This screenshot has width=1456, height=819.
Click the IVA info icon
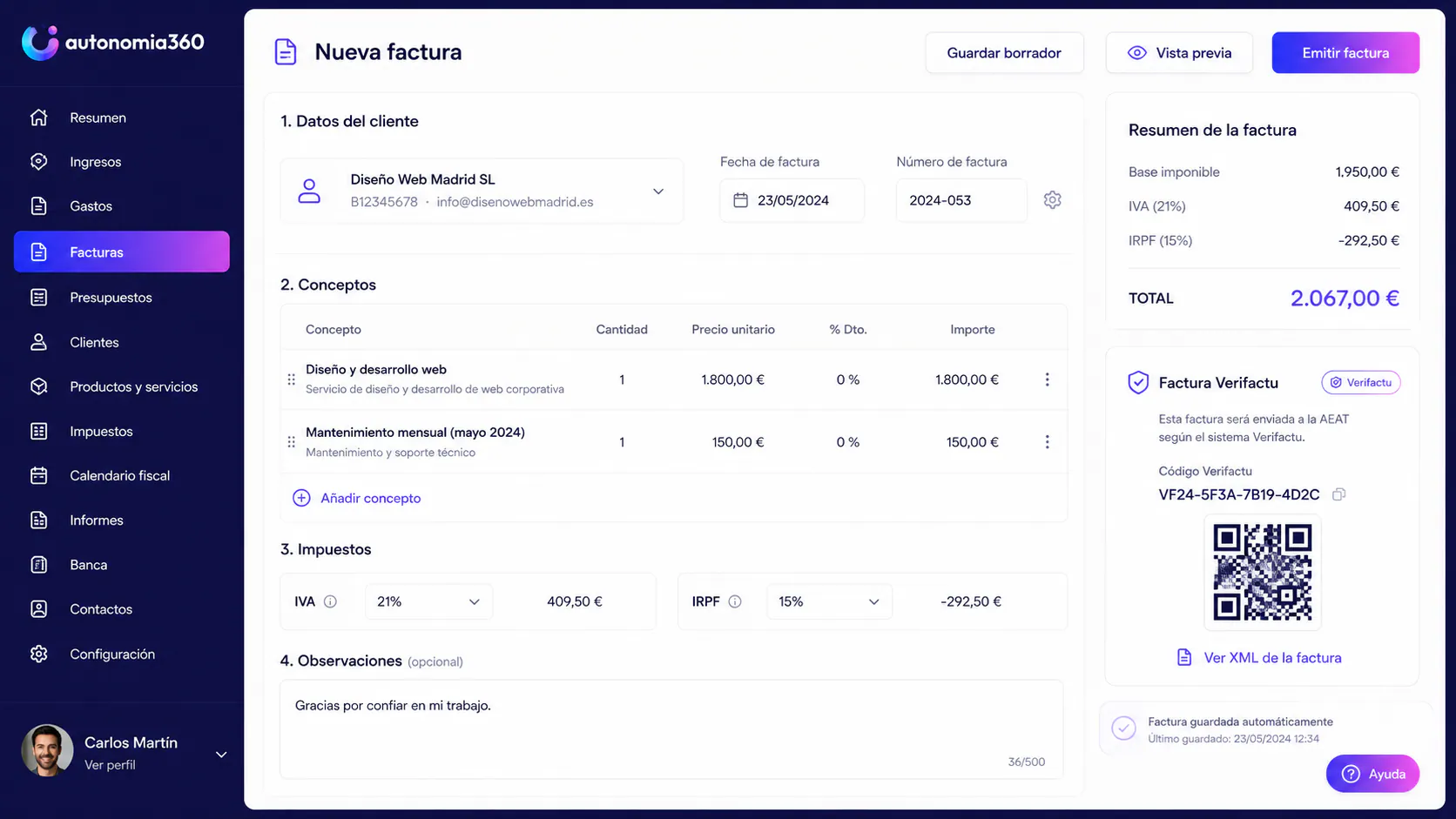330,601
